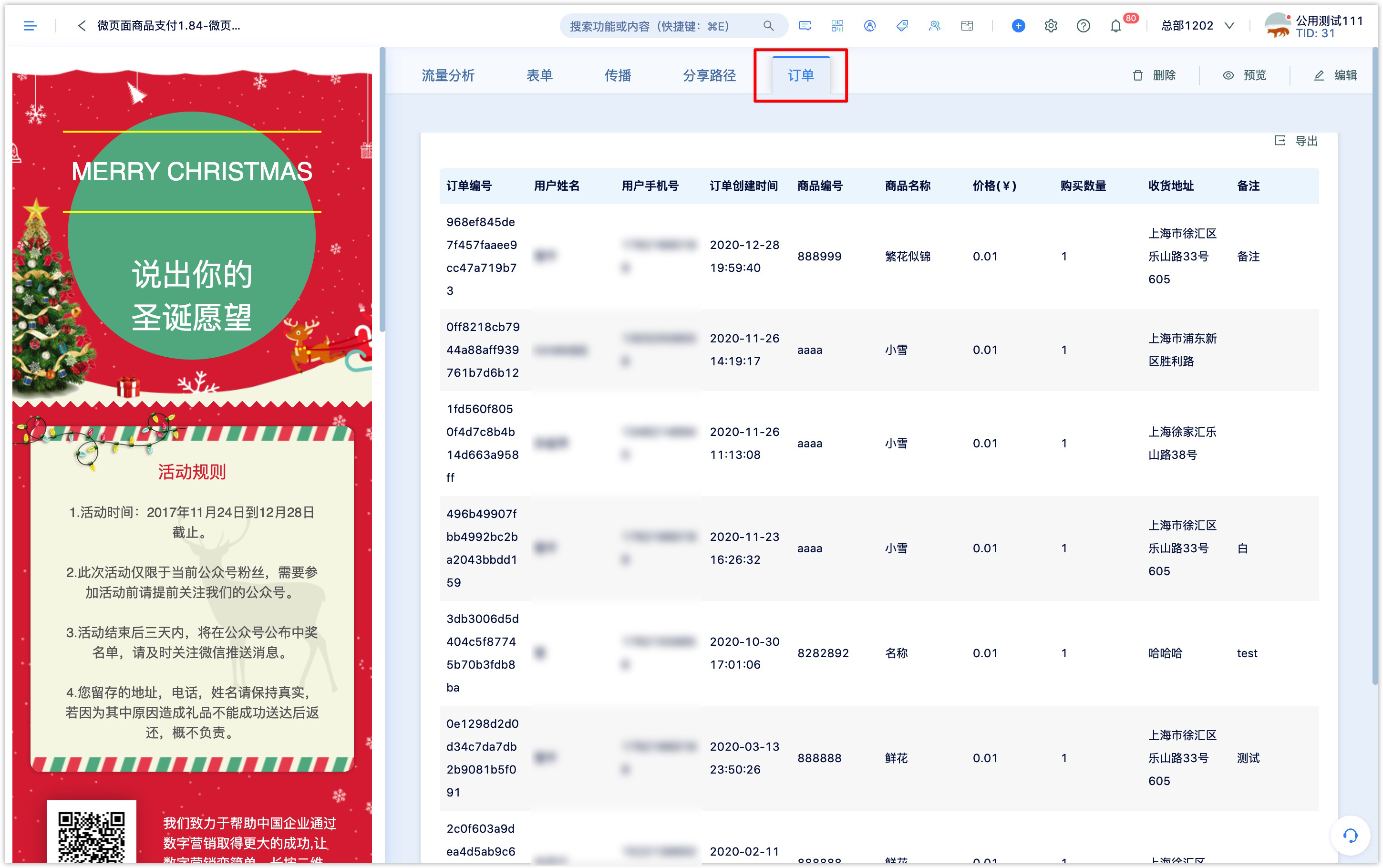Click the product name 繁花似锦
Image resolution: width=1383 pixels, height=868 pixels.
(908, 257)
